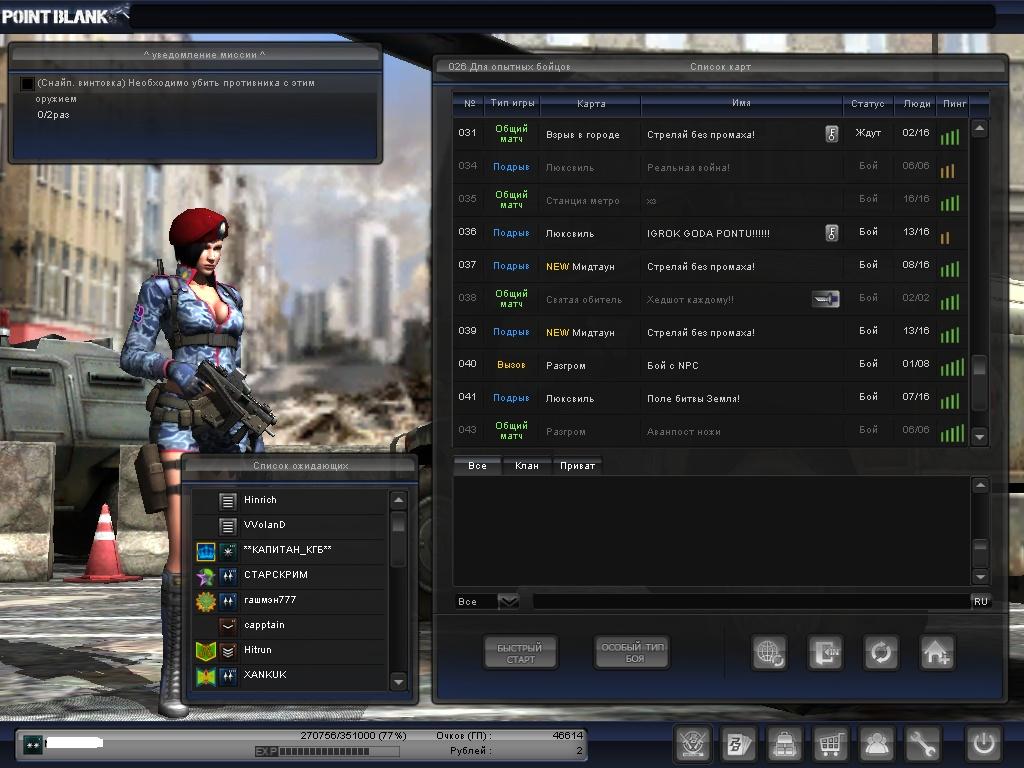Click the chat message input field
1024x768 pixels.
[x=750, y=601]
